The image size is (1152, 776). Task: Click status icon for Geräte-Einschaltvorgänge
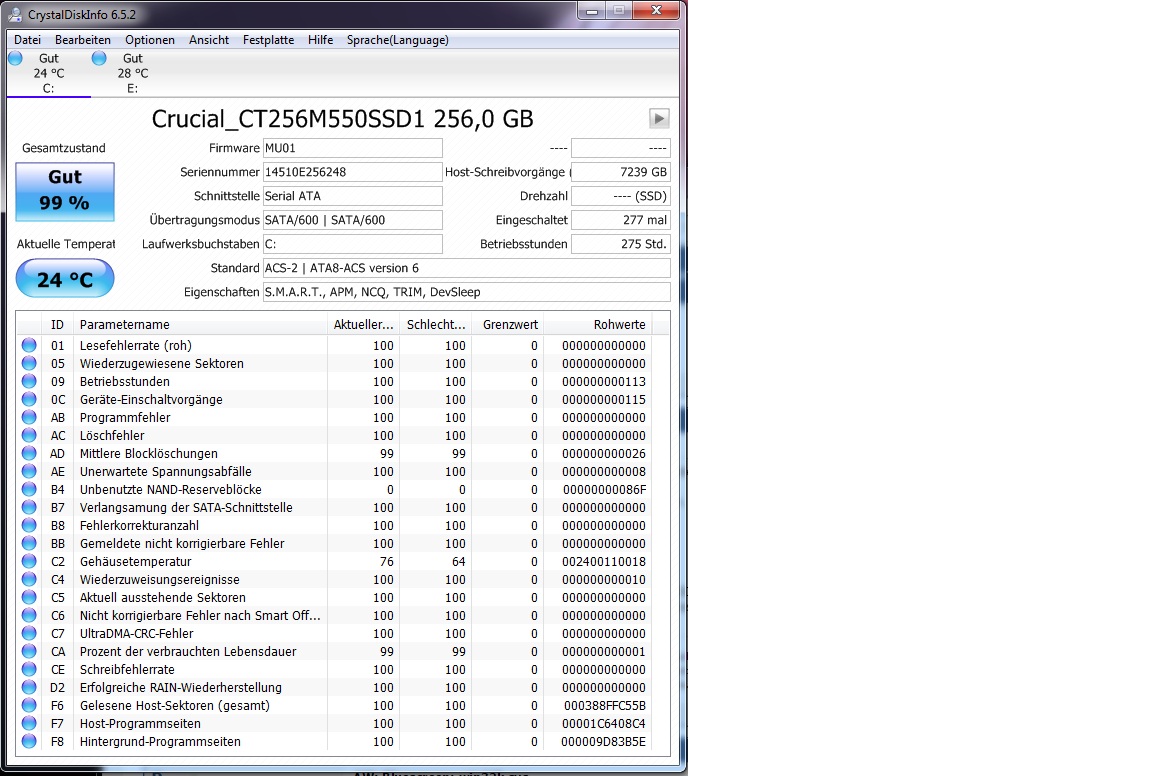point(29,399)
